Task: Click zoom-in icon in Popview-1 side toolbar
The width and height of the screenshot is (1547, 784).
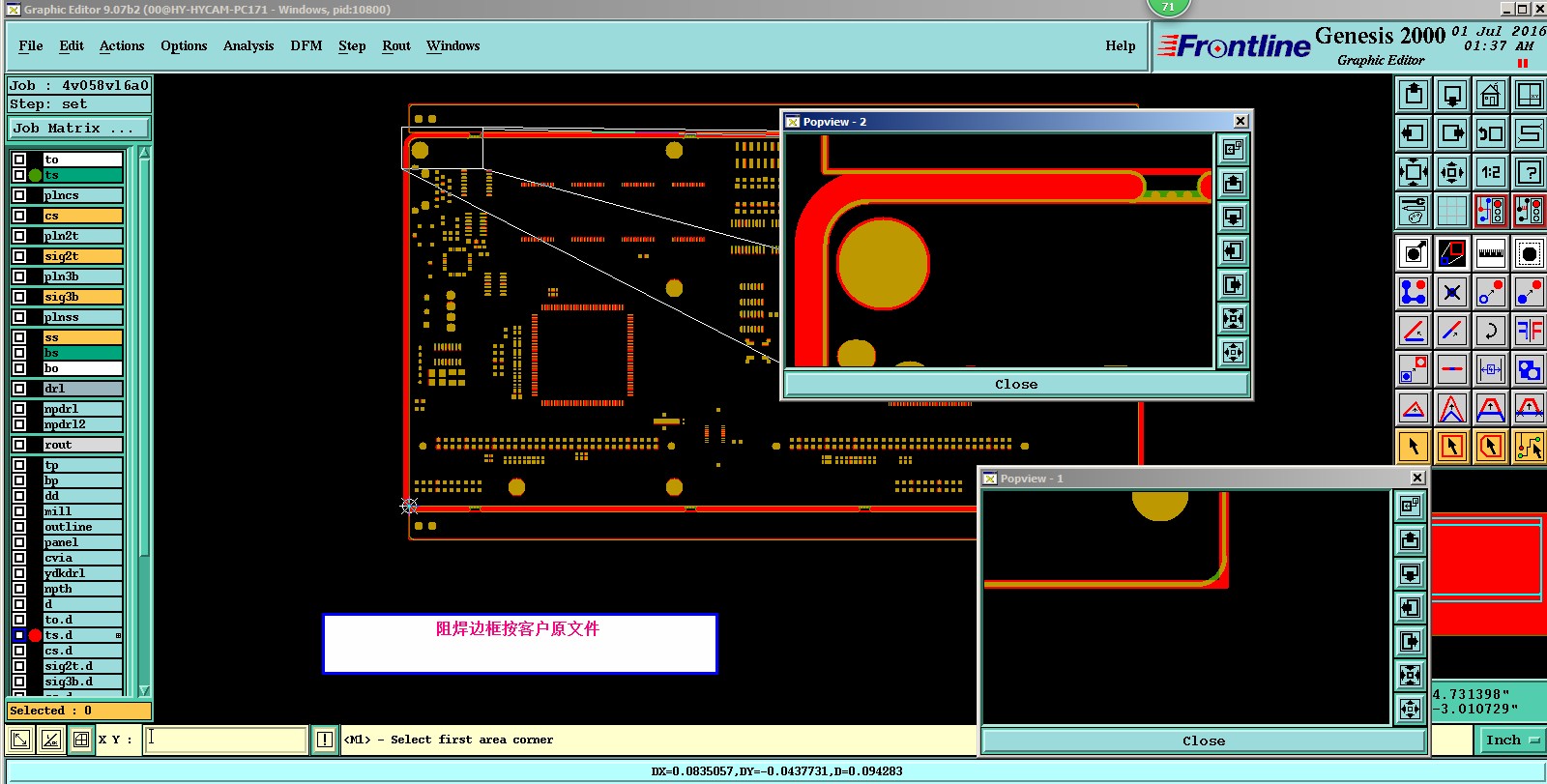Action: [x=1411, y=676]
